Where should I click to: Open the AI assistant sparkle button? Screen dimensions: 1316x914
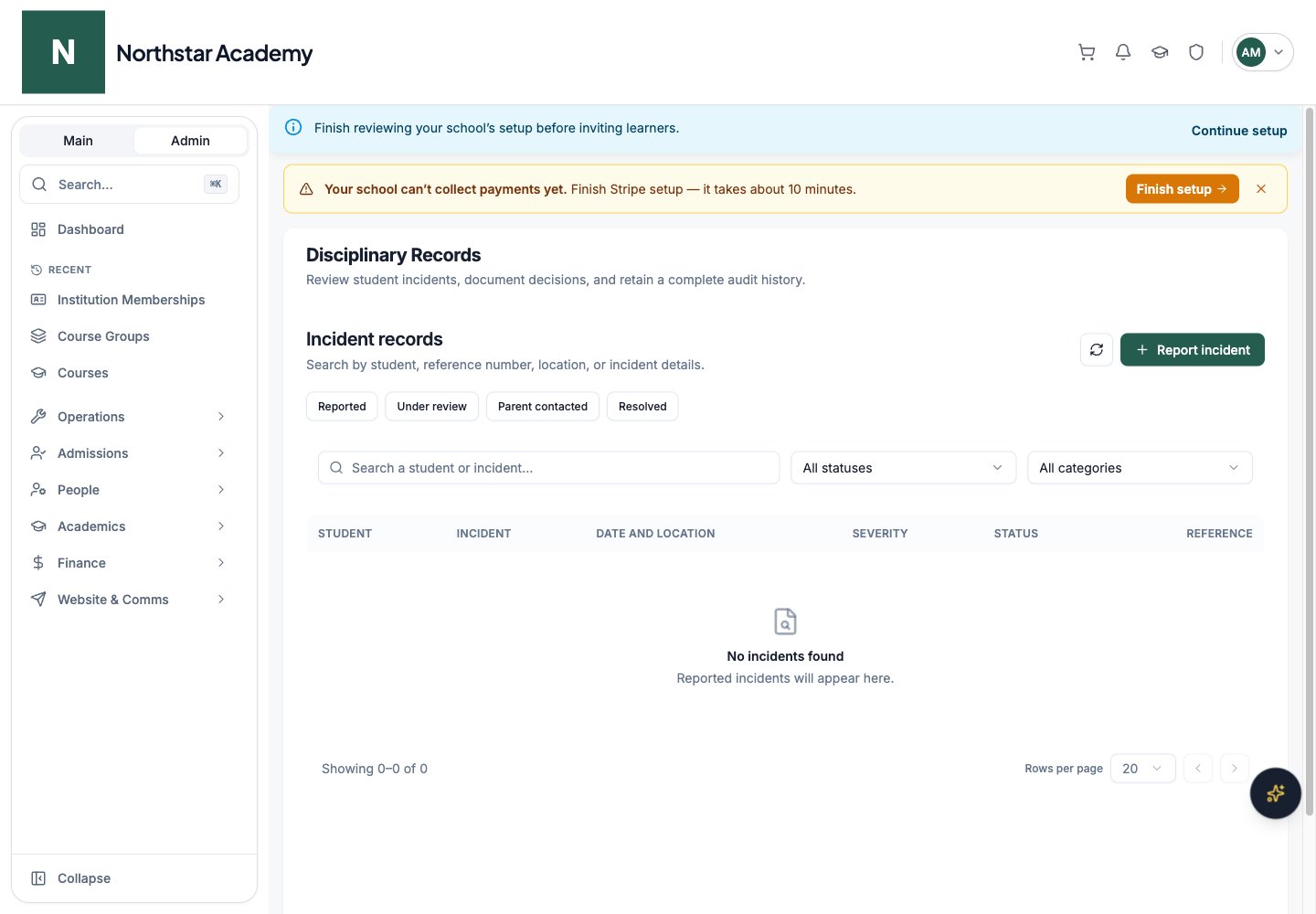pos(1276,793)
